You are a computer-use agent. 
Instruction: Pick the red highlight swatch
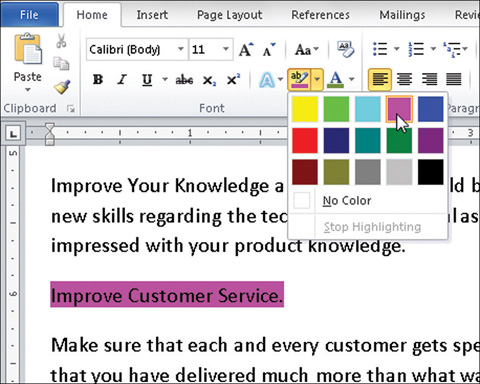305,141
